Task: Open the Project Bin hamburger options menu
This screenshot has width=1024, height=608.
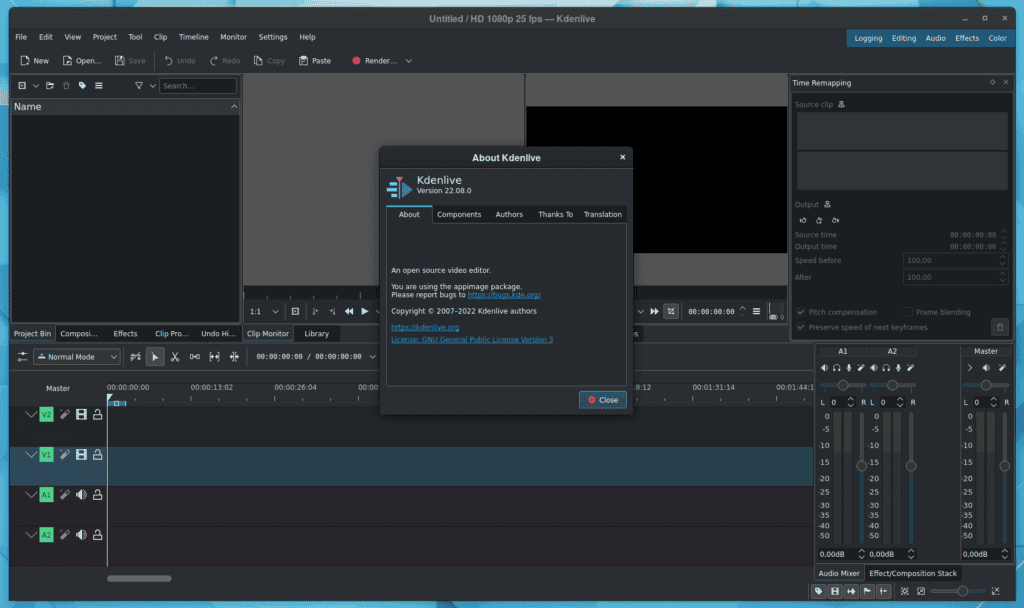Action: click(x=99, y=86)
